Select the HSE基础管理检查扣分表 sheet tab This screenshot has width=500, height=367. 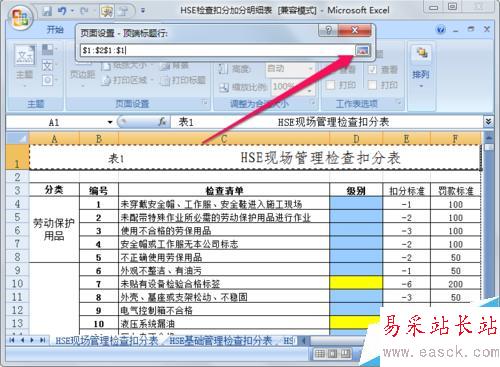[x=221, y=340]
